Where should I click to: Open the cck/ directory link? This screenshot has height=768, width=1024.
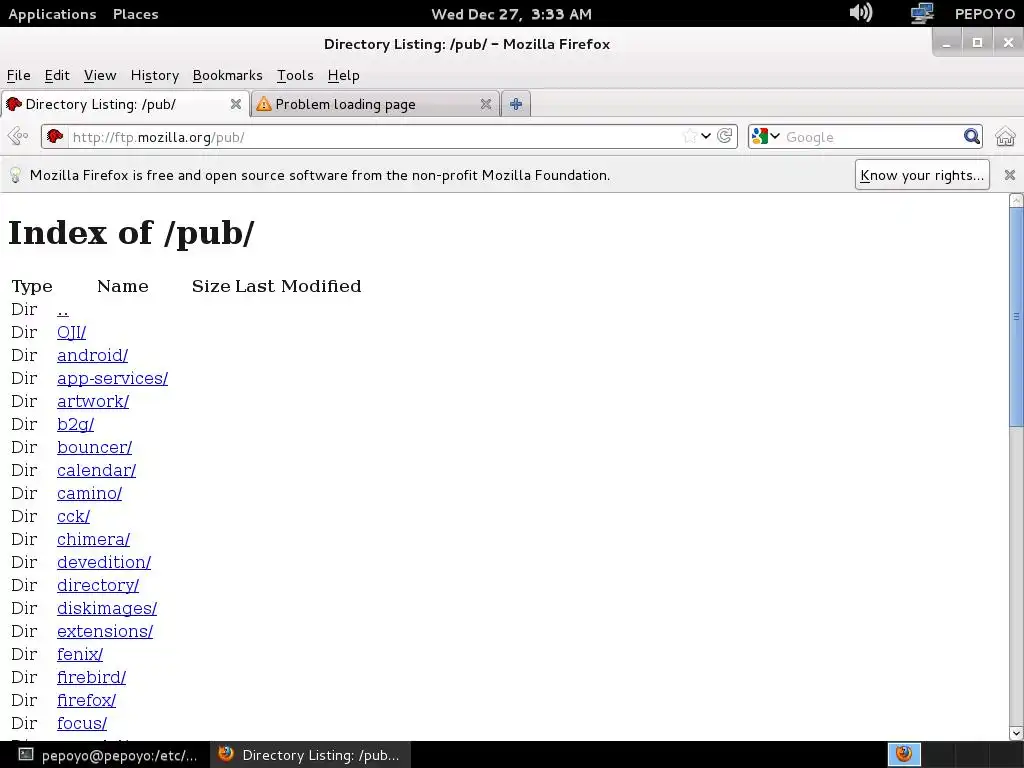[x=73, y=516]
